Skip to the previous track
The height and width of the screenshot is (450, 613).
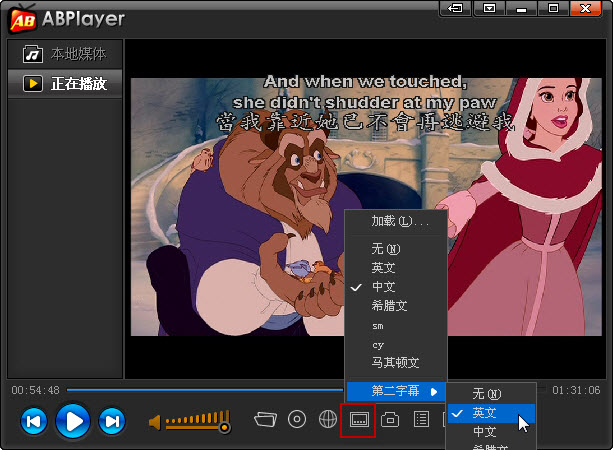[33, 421]
